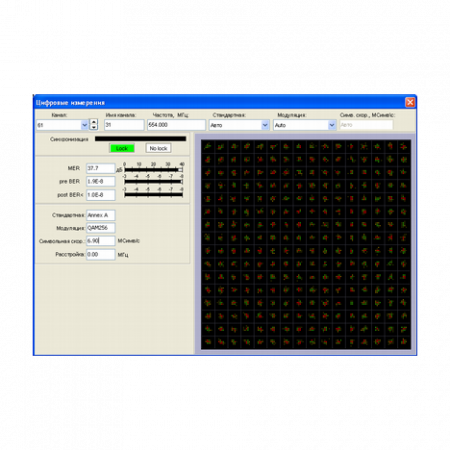Expand the Модуляция Auto dropdown
Screen dimensions: 450x450
[x=332, y=125]
